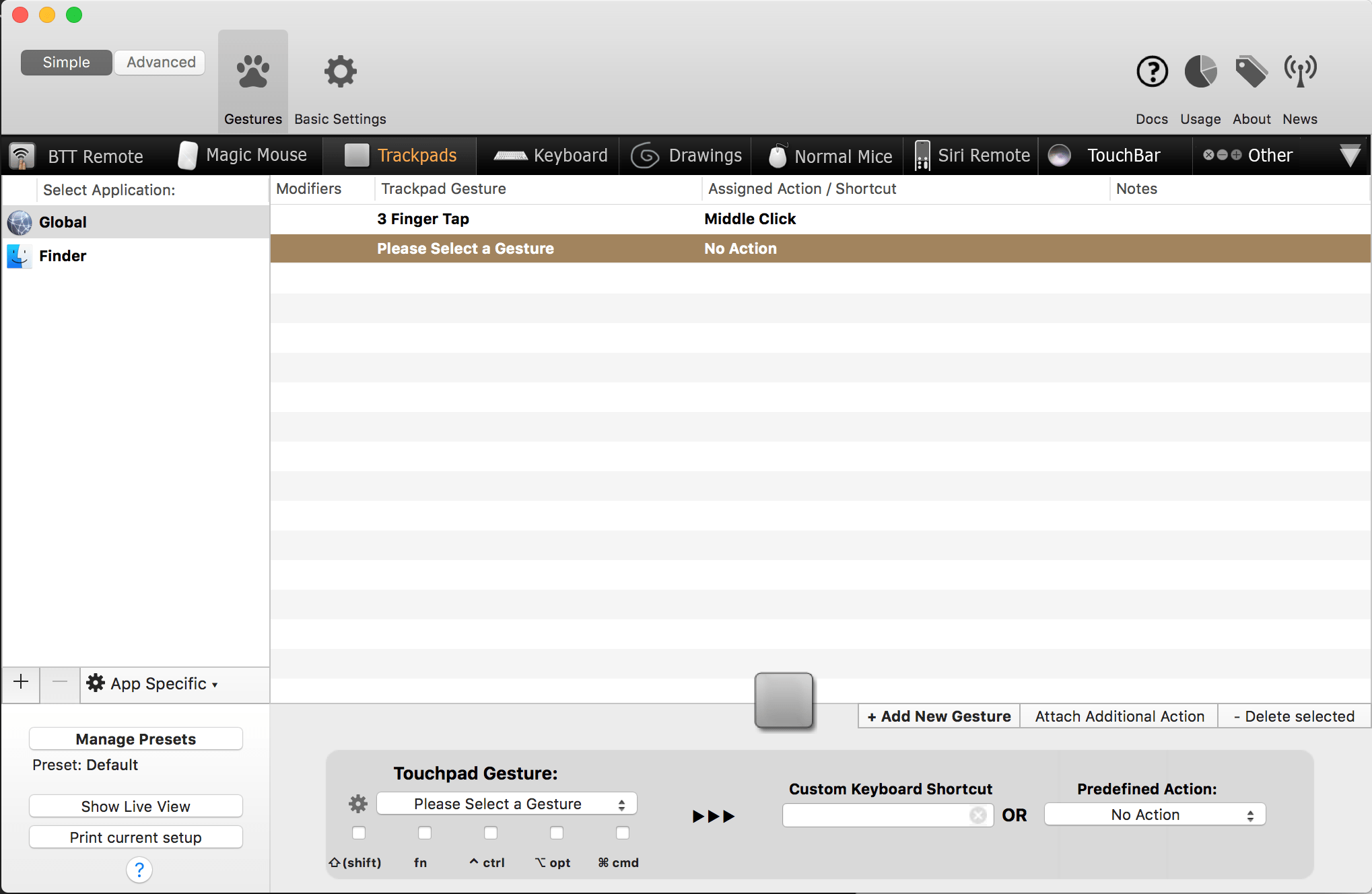Viewport: 1372px width, 894px height.
Task: Click Print current setup button
Action: [x=136, y=837]
